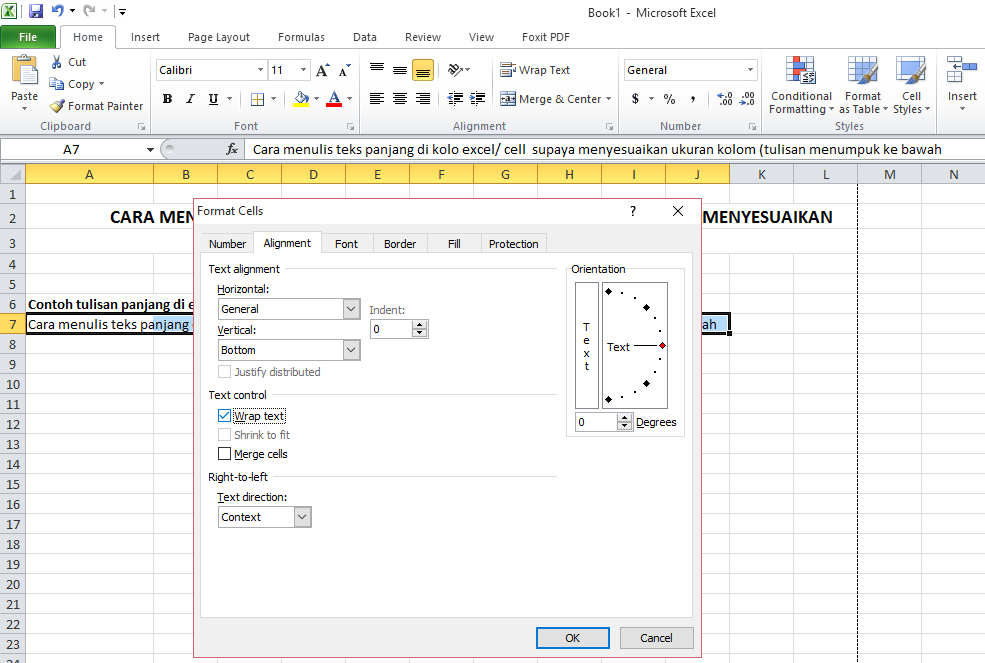Open Format as Table menu
The width and height of the screenshot is (985, 663).
[x=863, y=86]
